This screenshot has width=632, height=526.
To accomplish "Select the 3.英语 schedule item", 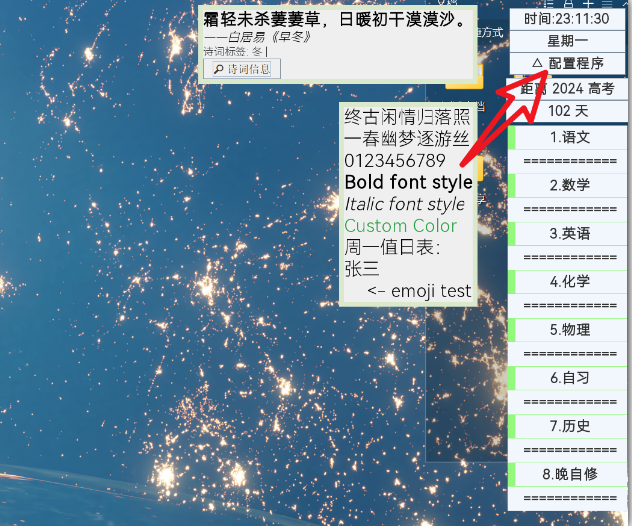I will tap(570, 233).
